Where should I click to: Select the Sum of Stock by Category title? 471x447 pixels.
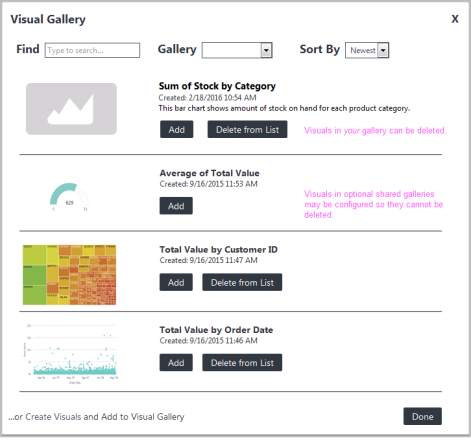(x=217, y=86)
